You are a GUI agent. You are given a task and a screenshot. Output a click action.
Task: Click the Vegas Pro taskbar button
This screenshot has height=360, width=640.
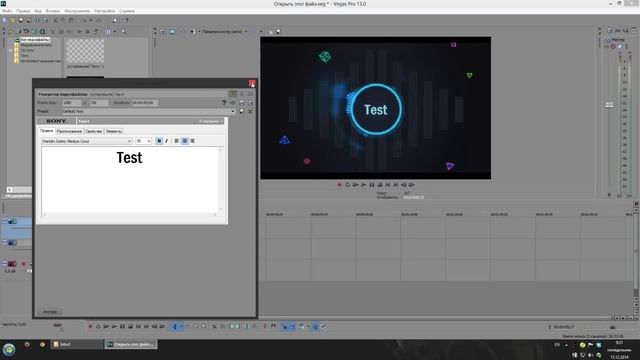pyautogui.click(x=131, y=344)
